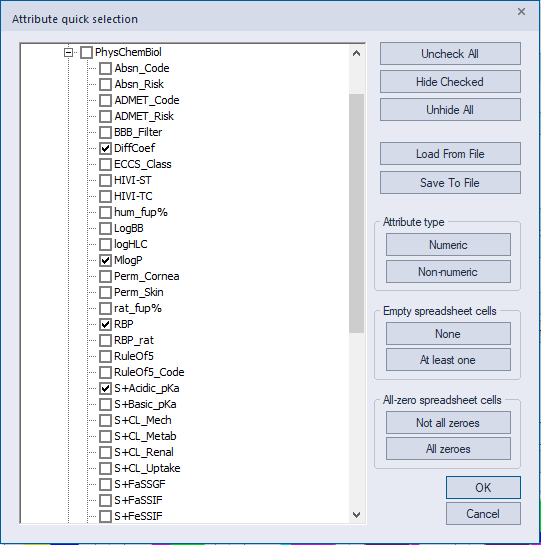541x545 pixels.
Task: Select the Perm_Cornea label
Action: click(x=147, y=276)
